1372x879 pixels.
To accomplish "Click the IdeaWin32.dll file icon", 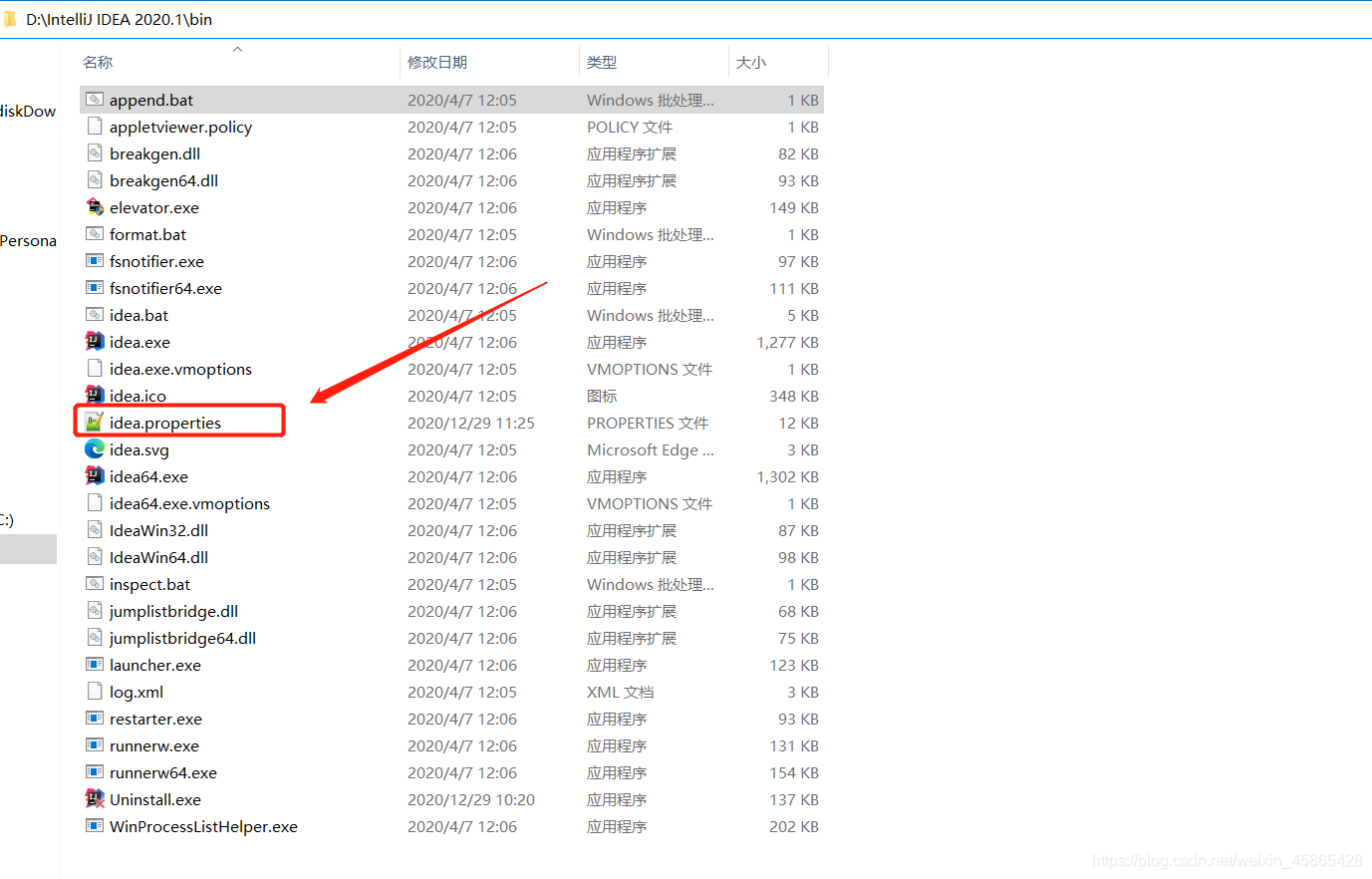I will pos(95,530).
